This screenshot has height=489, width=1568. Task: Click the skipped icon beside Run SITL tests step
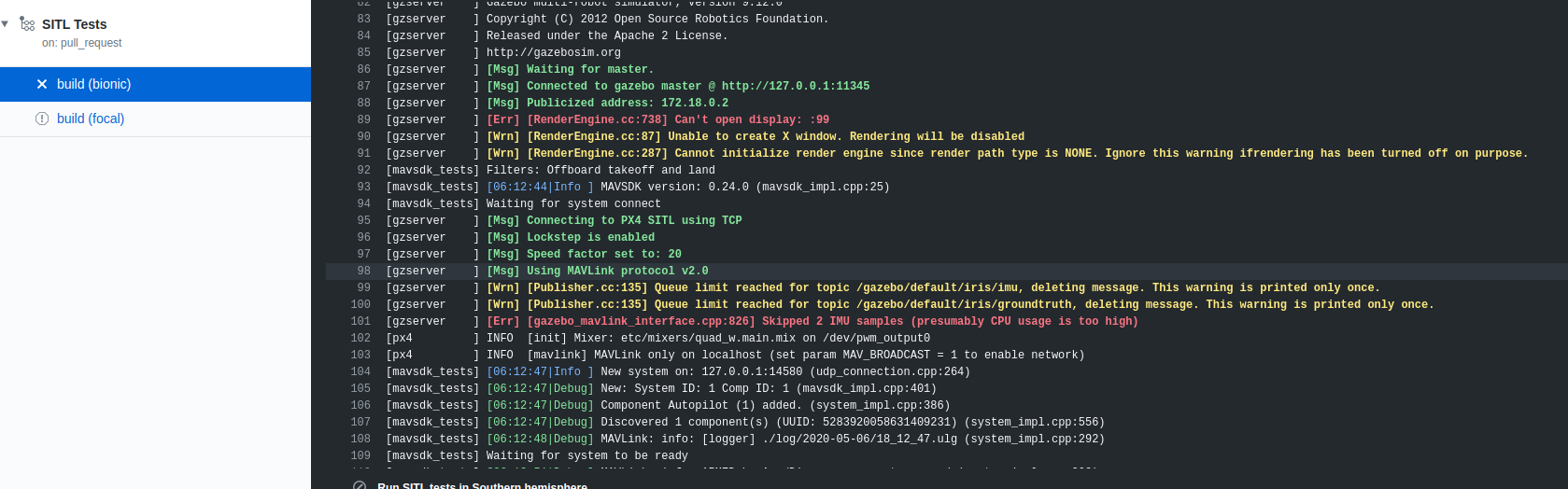click(360, 485)
